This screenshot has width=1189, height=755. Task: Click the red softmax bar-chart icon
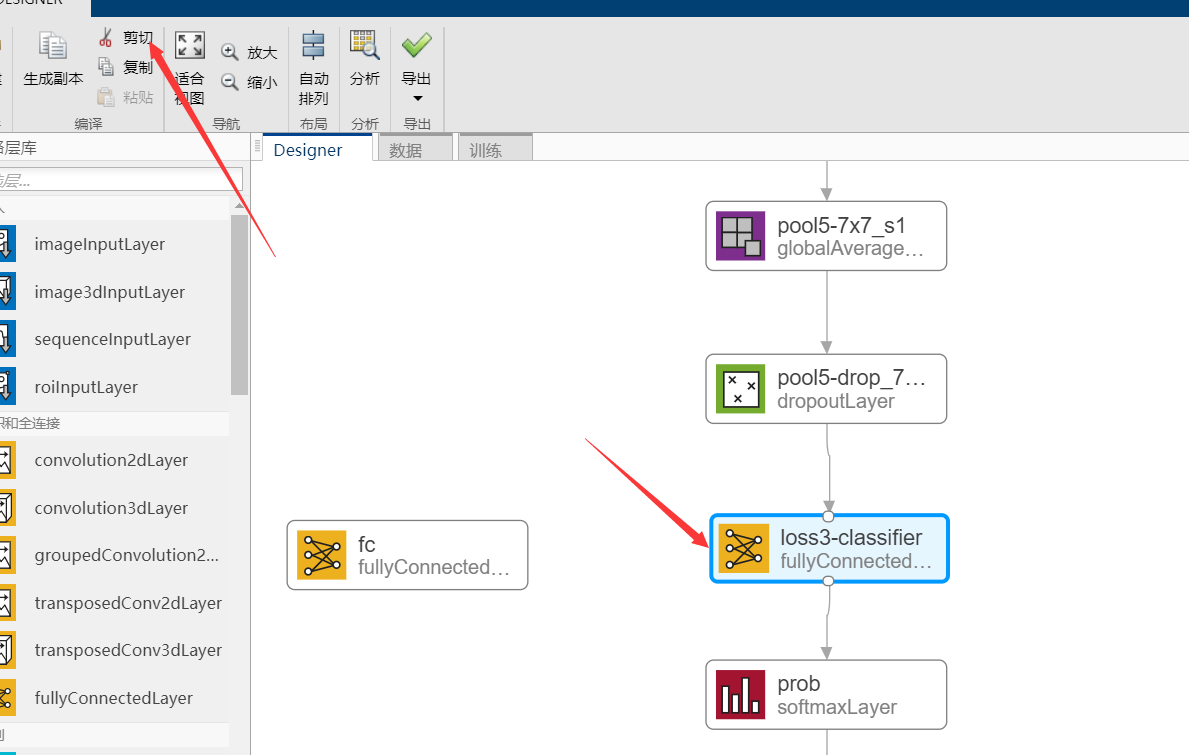740,694
